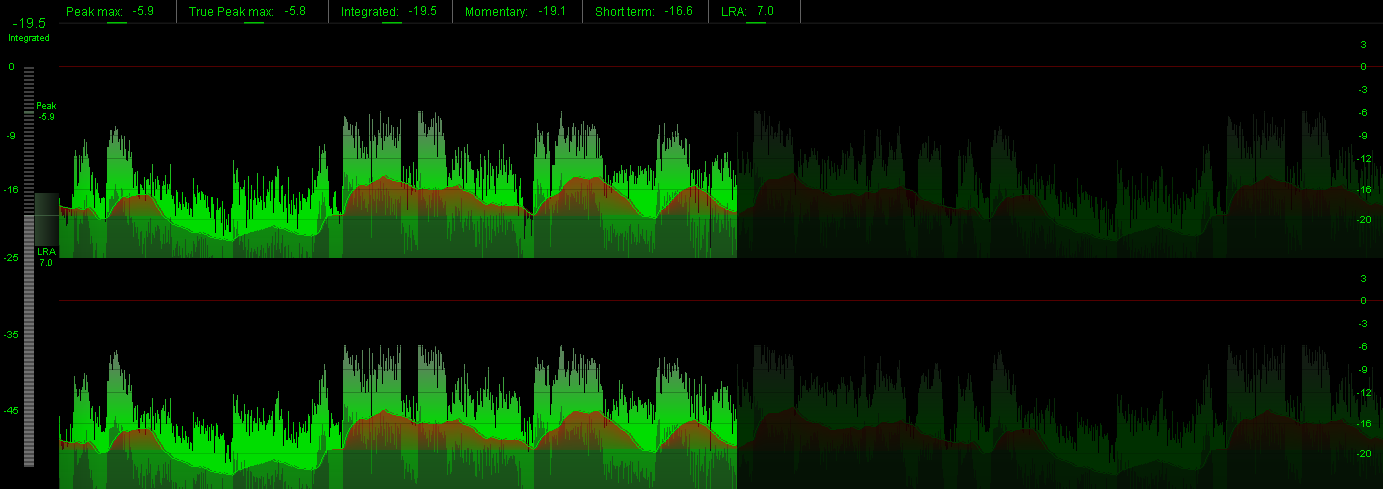Click the gray LRA range block on meter
Screen dimensions: 1383x489
46,218
